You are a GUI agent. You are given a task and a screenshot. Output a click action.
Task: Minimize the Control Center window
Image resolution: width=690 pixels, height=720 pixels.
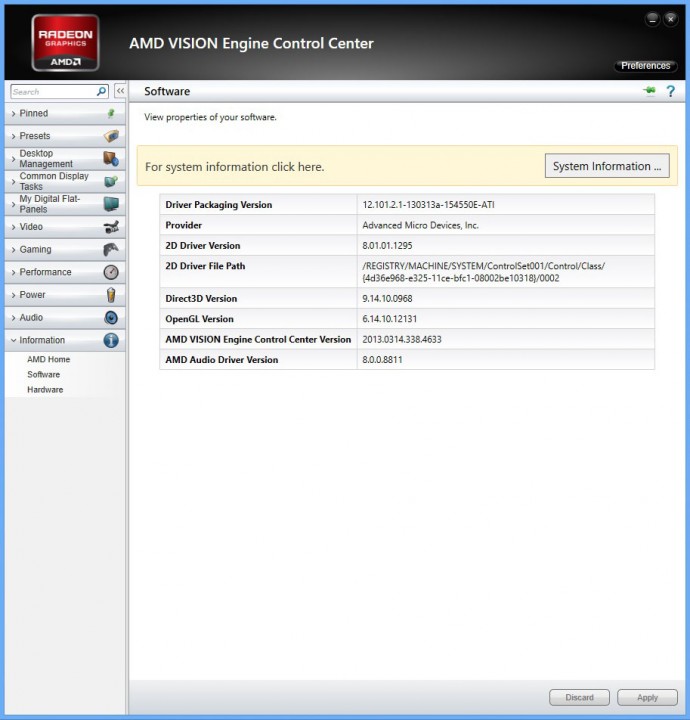(652, 19)
